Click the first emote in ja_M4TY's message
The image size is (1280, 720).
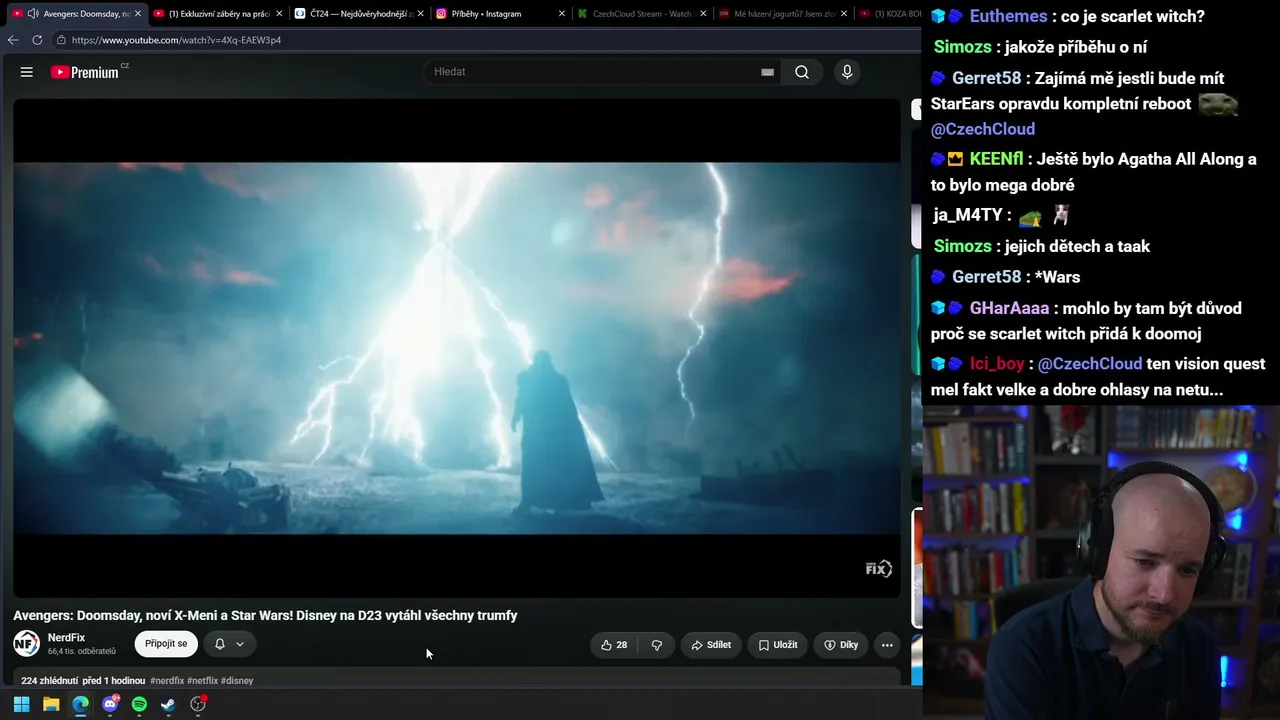coord(1030,216)
